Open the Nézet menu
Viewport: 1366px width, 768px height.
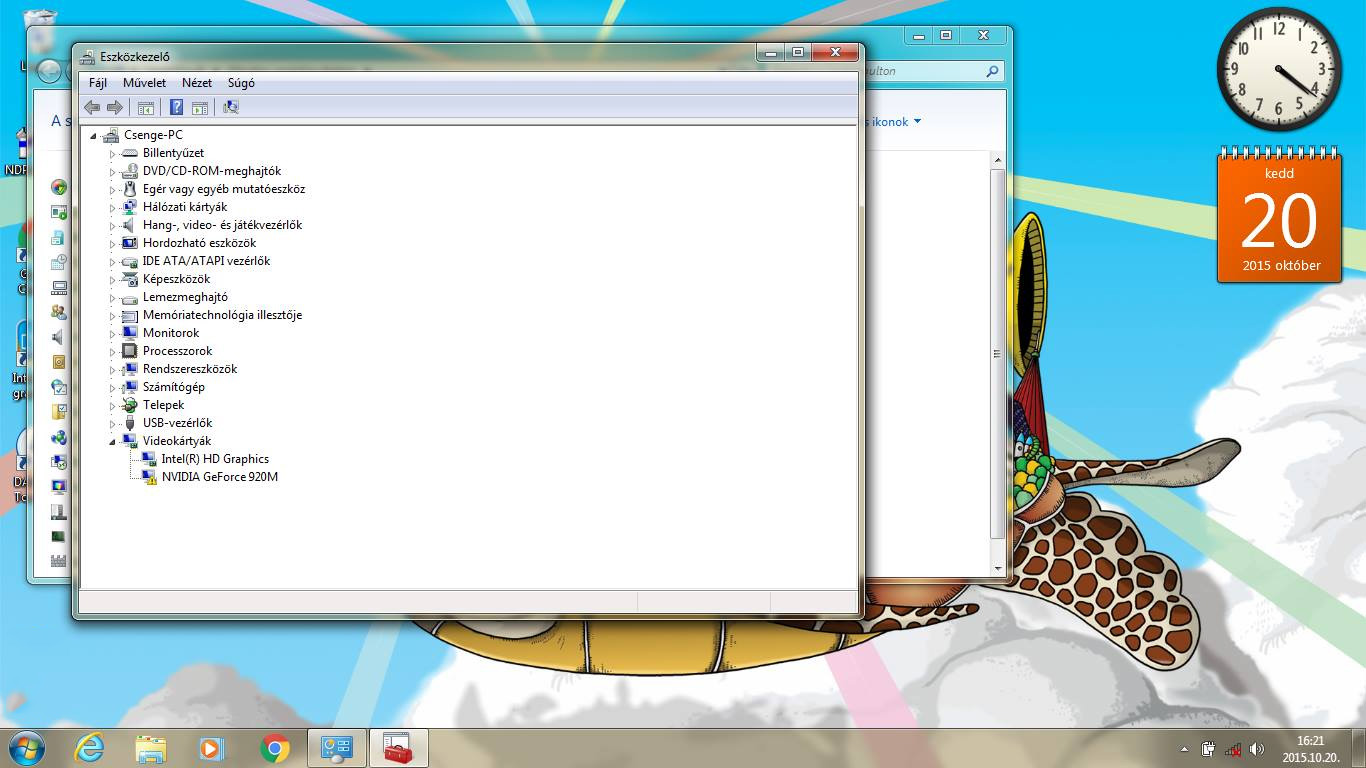tap(196, 83)
